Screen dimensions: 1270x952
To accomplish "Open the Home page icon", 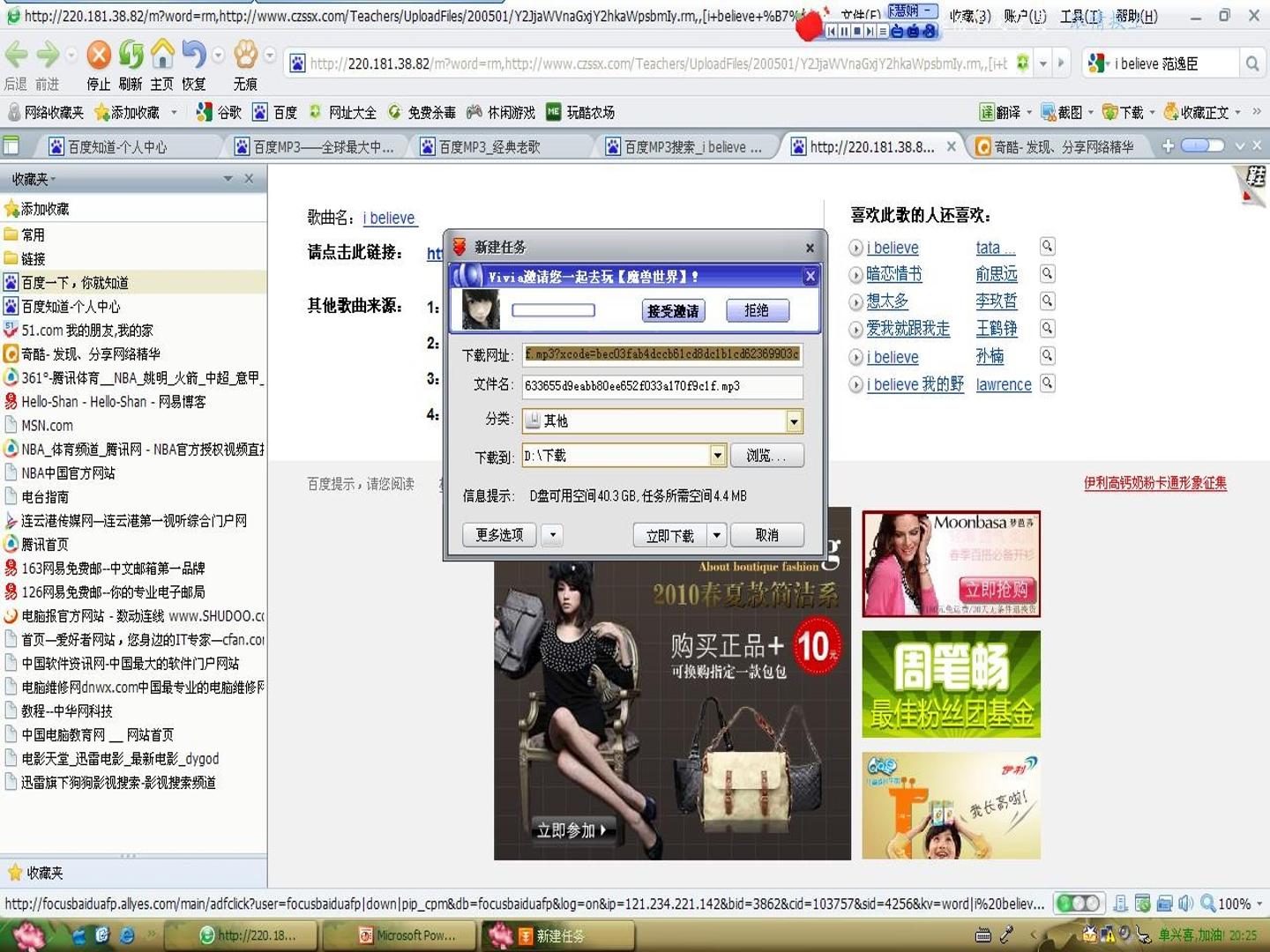I will point(162,55).
